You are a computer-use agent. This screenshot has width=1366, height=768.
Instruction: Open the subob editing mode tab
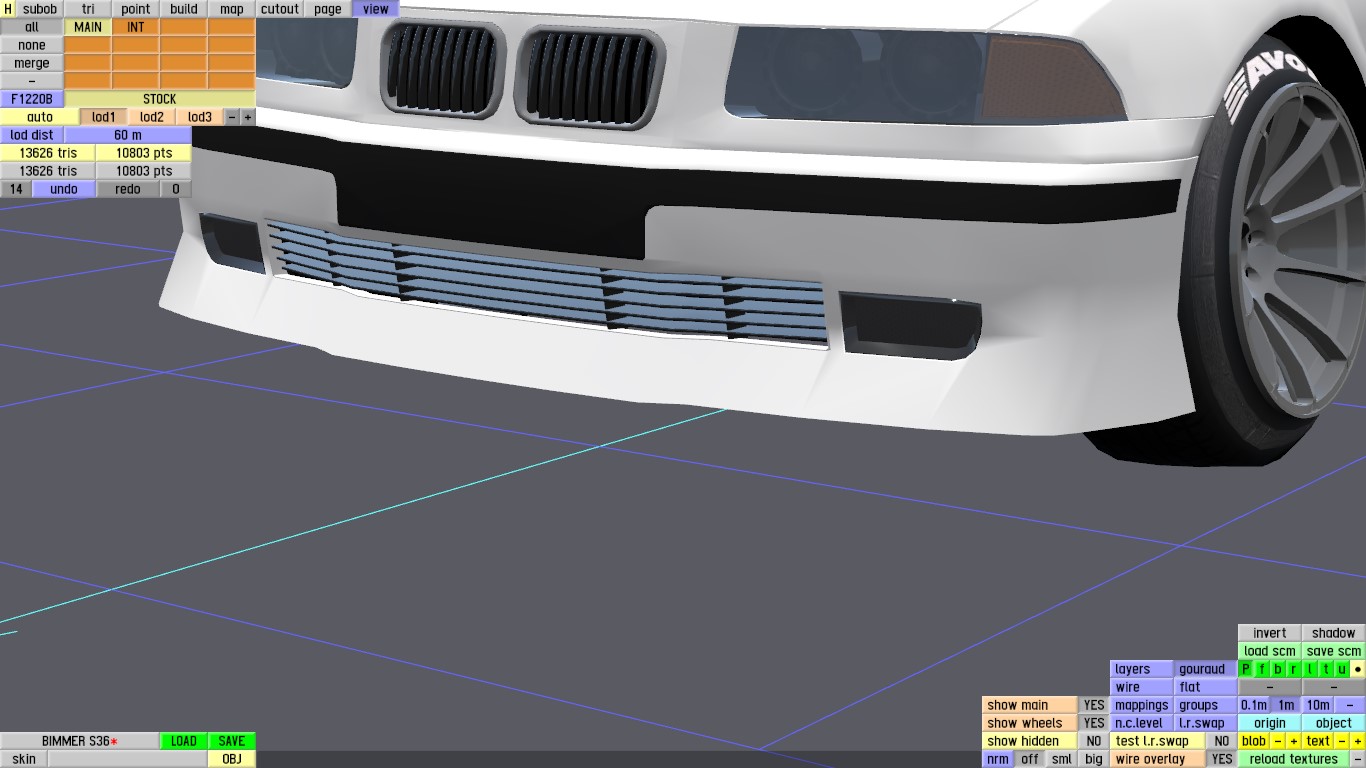tap(40, 9)
